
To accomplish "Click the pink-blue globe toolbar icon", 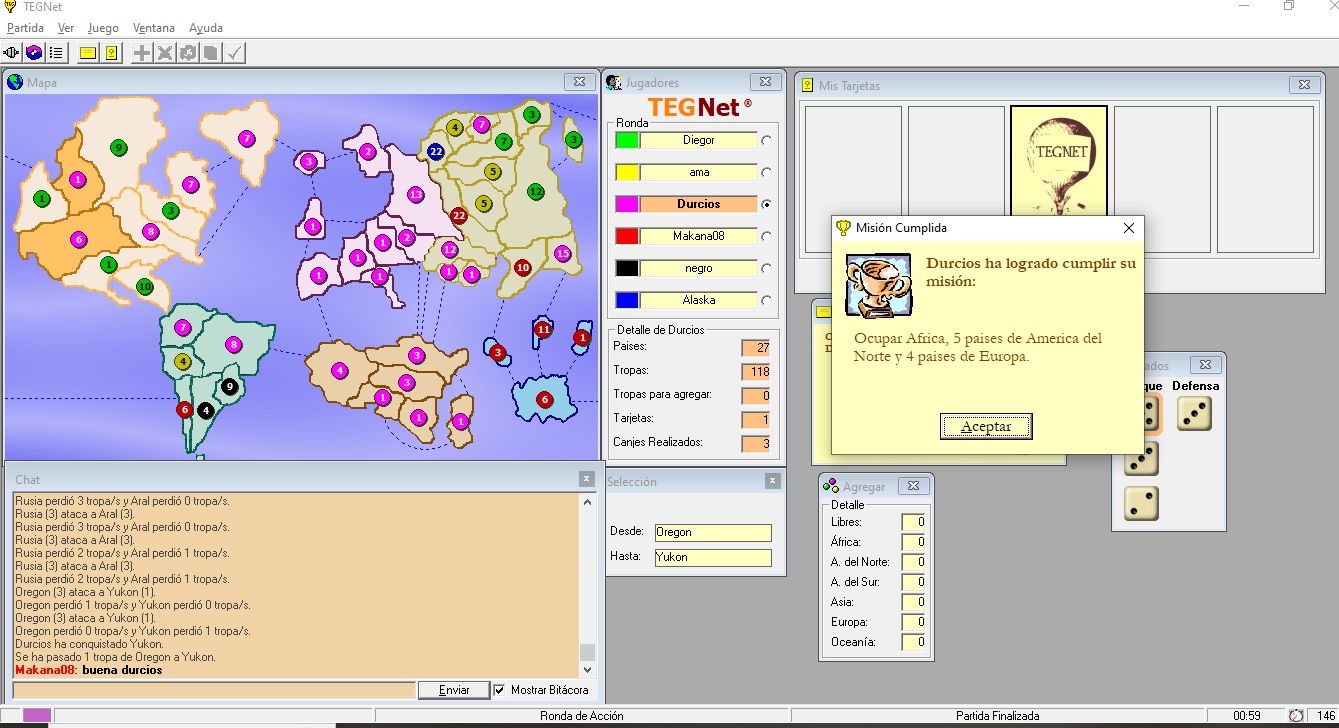I will click(x=34, y=53).
